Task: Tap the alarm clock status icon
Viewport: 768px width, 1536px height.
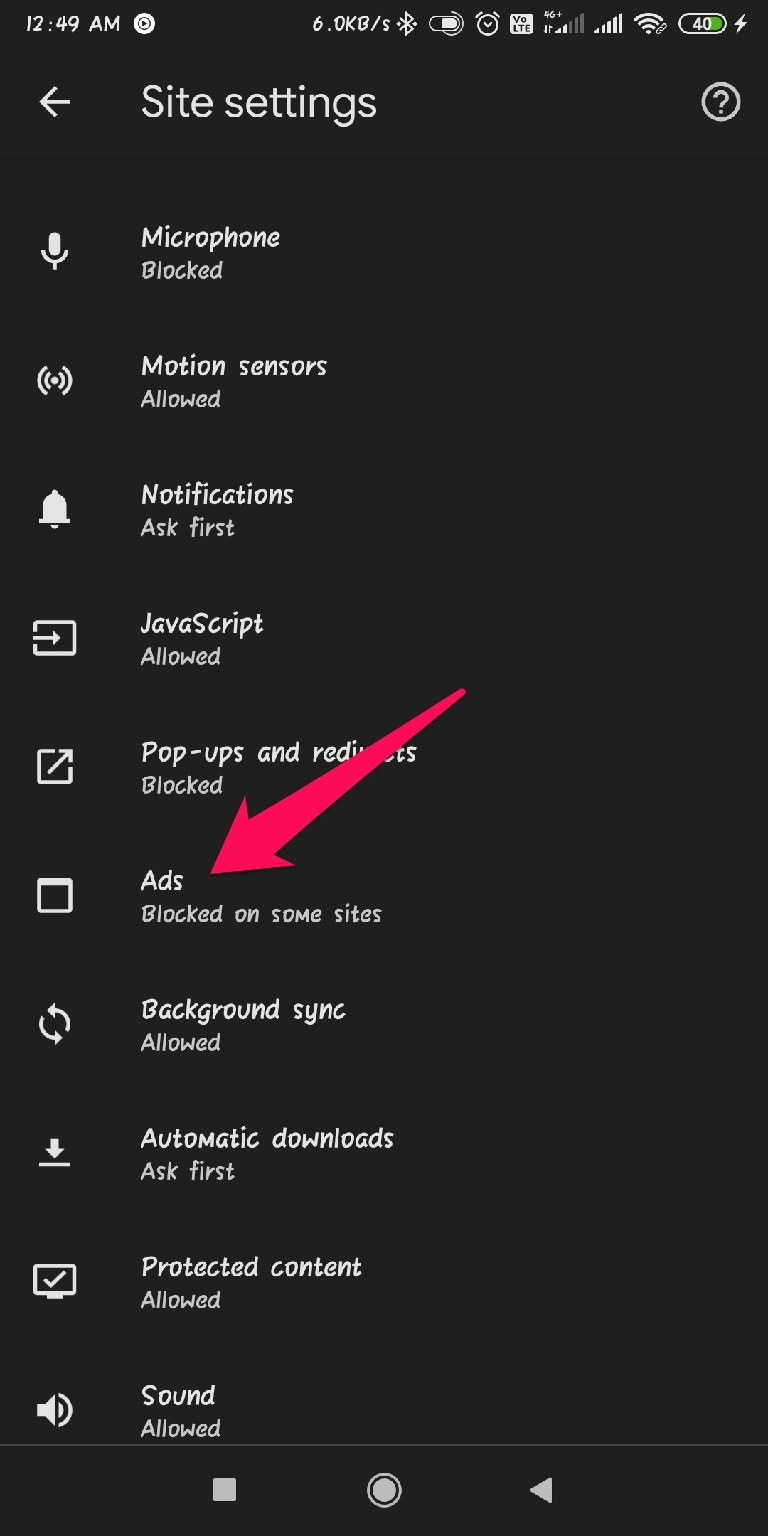Action: point(487,24)
